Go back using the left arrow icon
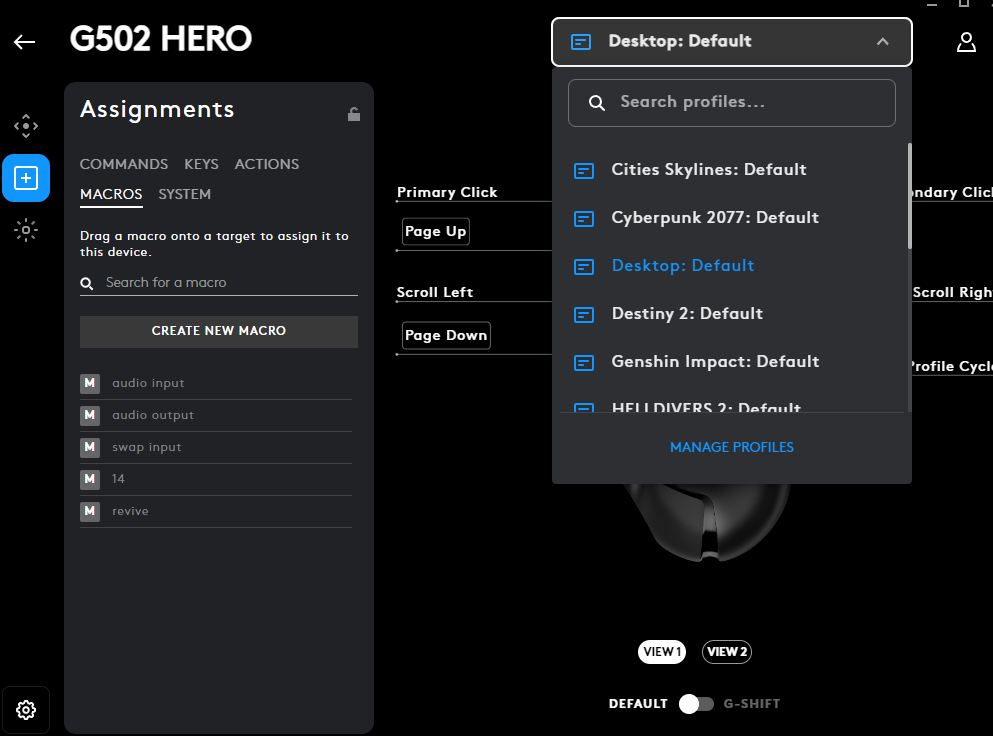Image resolution: width=993 pixels, height=736 pixels. 25,42
